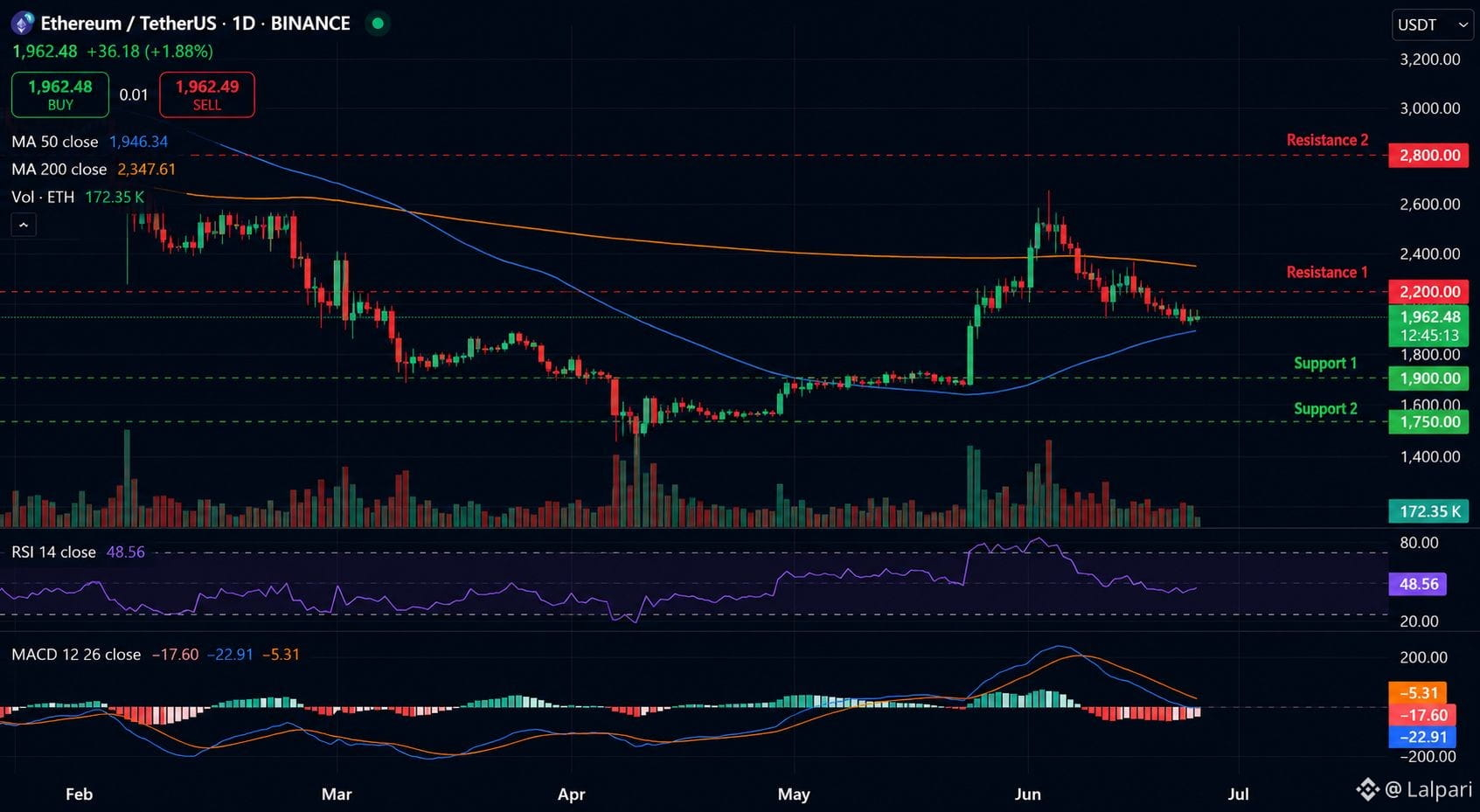Screen dimensions: 1480x812
Task: Click the May label on the time axis
Action: coord(794,795)
